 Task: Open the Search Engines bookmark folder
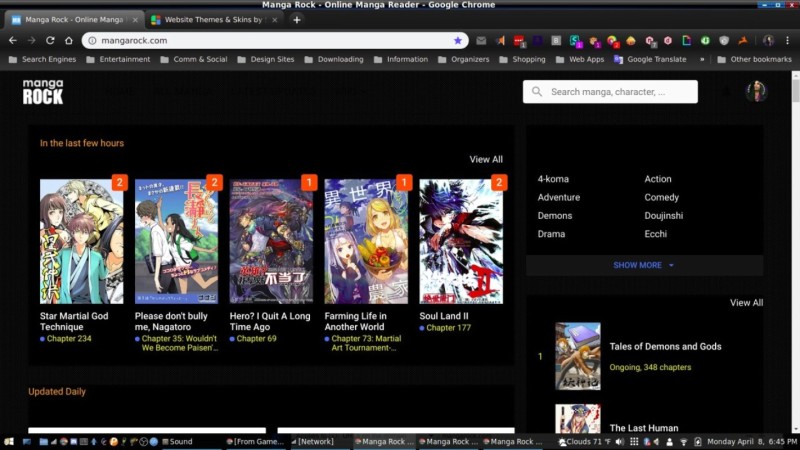click(43, 59)
